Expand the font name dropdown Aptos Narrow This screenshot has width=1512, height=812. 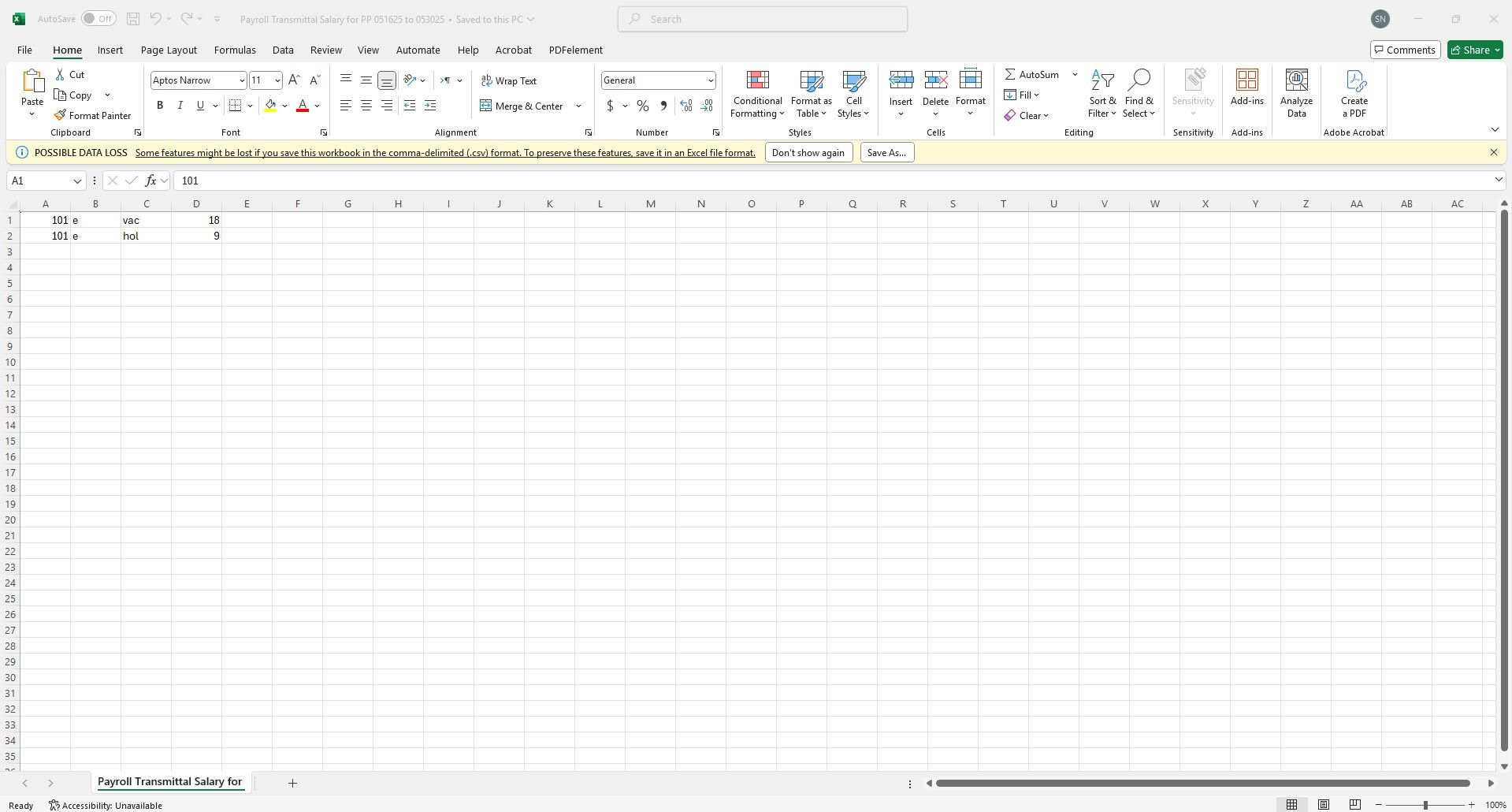[x=242, y=80]
